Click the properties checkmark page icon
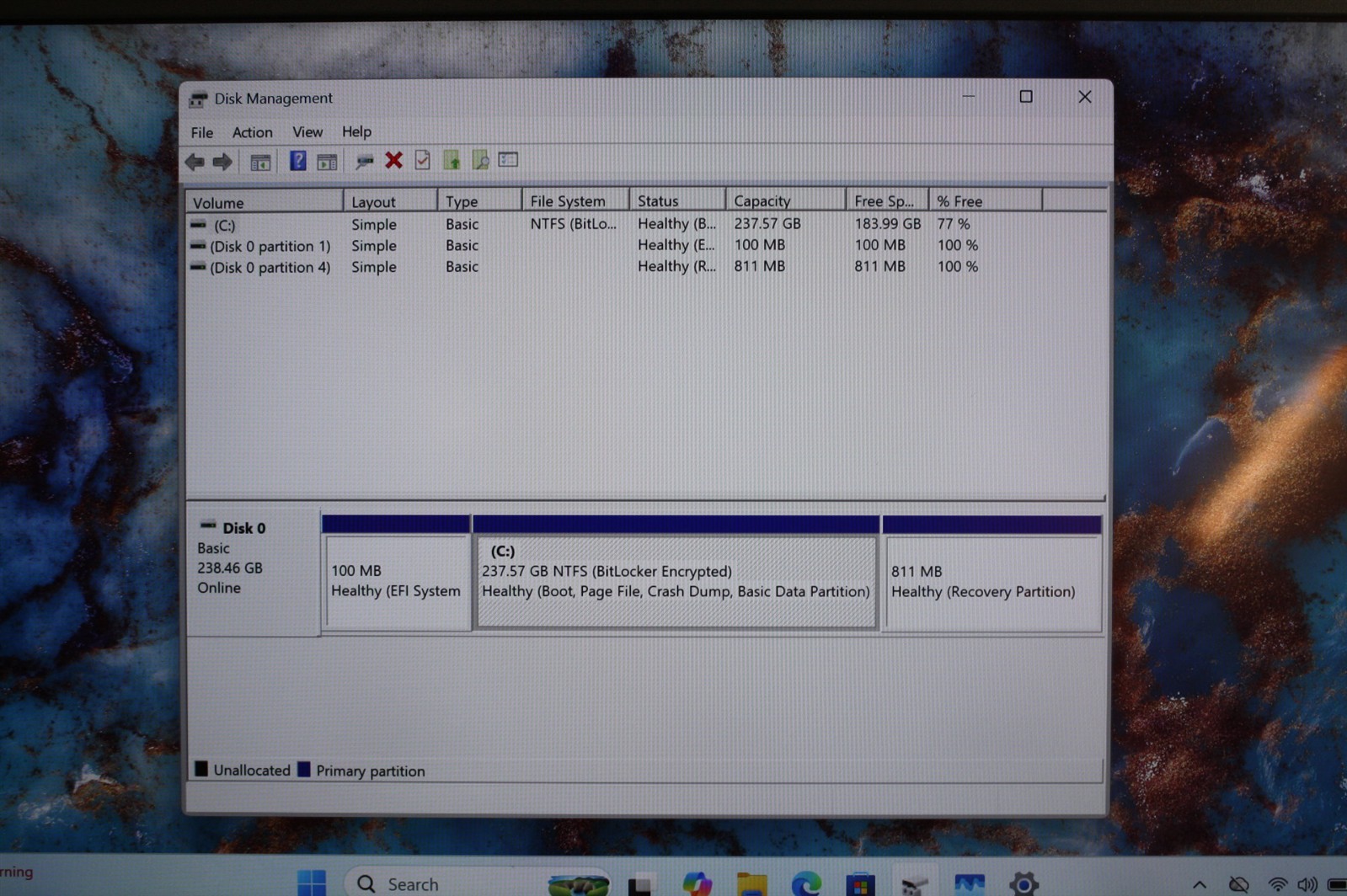The image size is (1347, 896). click(422, 160)
